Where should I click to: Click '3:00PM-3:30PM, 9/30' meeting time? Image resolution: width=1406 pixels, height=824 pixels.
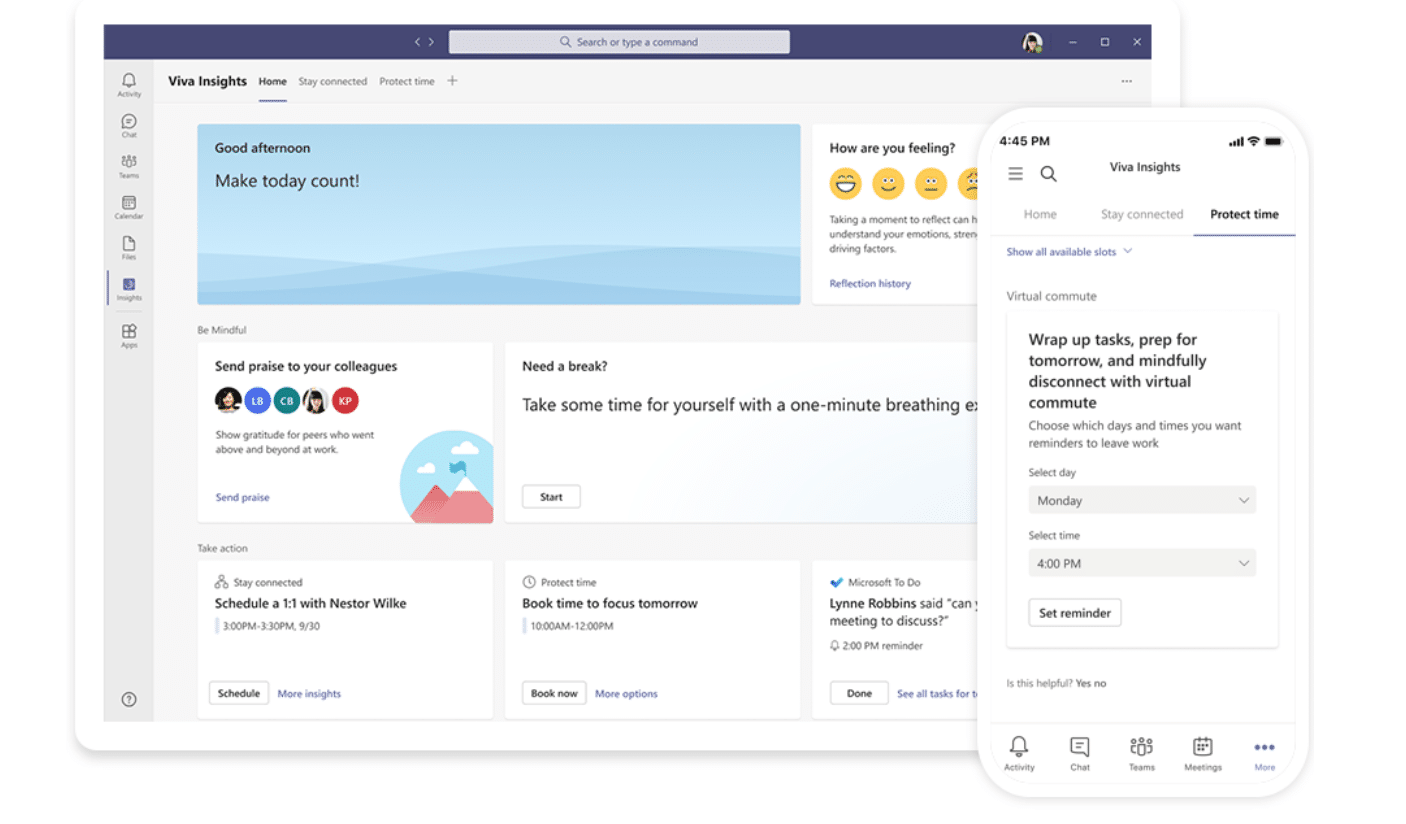click(270, 626)
